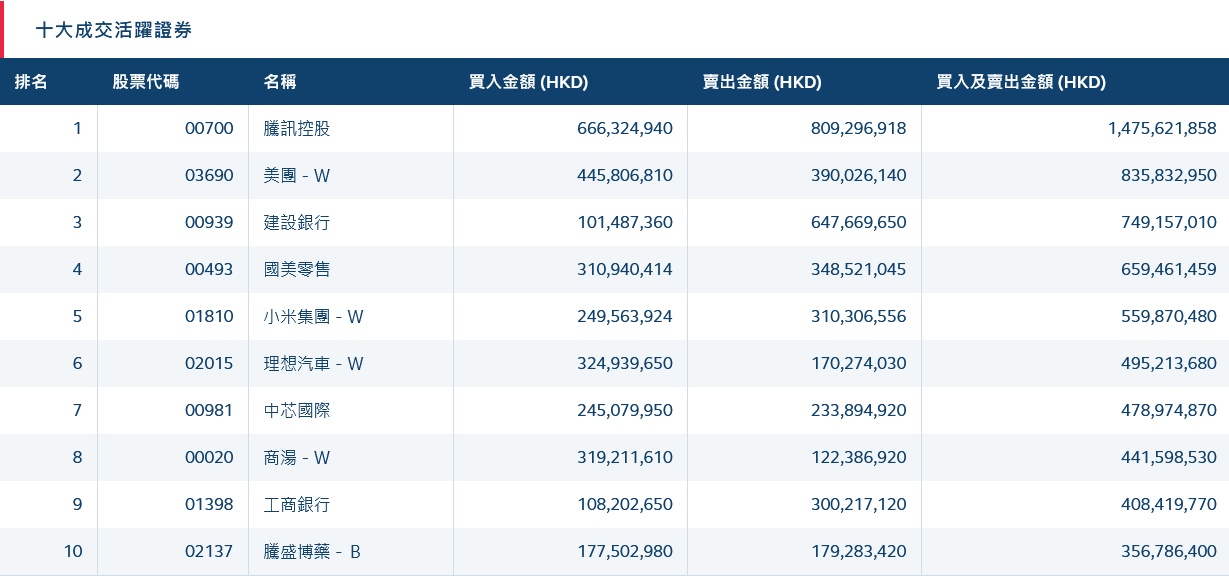Select stock code 00700
The width and height of the screenshot is (1229, 576).
209,128
